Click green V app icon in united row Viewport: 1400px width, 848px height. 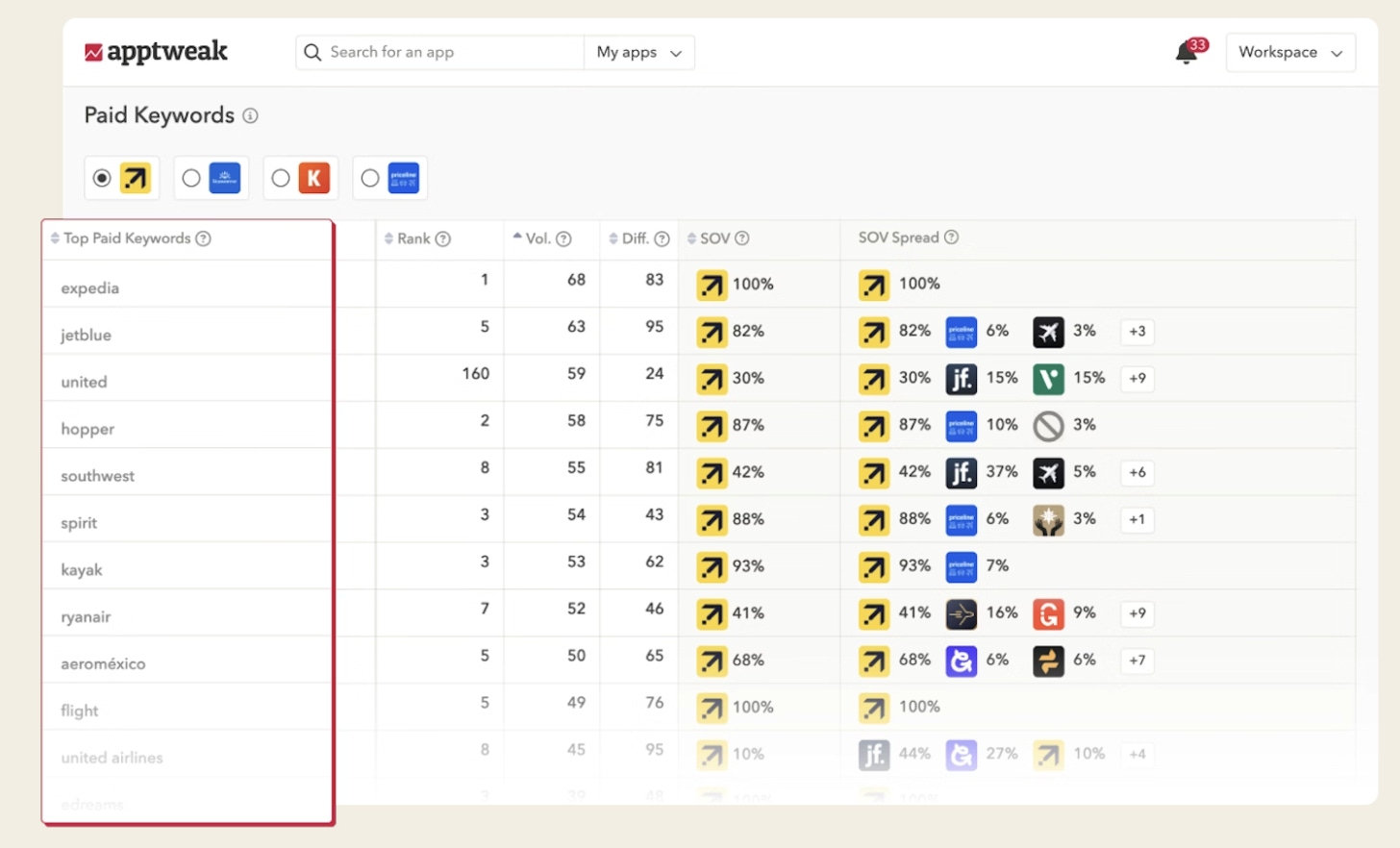click(1049, 379)
